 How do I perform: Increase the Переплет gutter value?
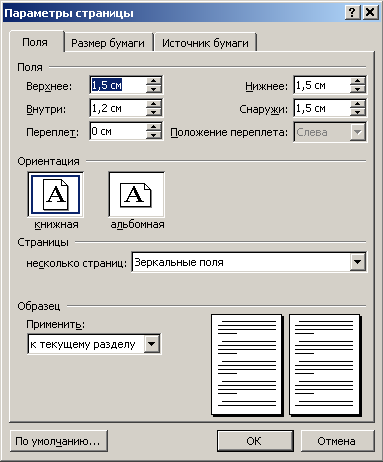click(154, 127)
